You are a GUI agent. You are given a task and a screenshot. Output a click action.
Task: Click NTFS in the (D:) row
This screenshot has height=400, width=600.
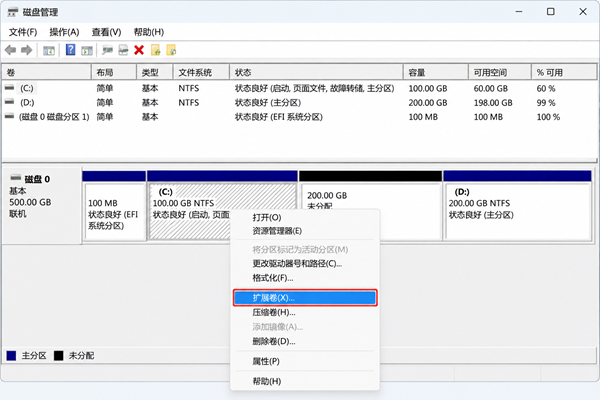click(x=189, y=103)
